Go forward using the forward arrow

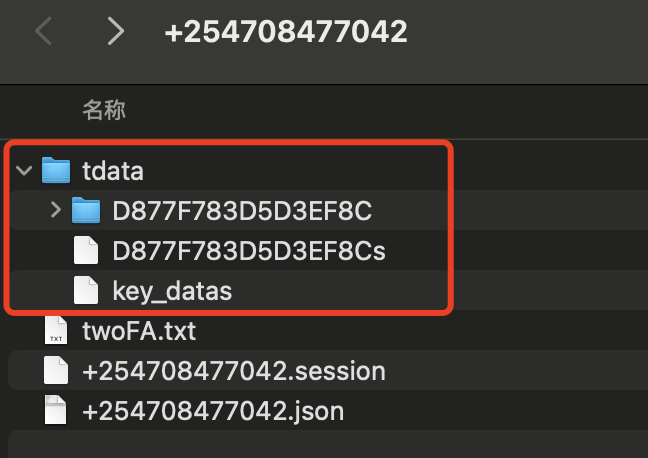click(116, 32)
